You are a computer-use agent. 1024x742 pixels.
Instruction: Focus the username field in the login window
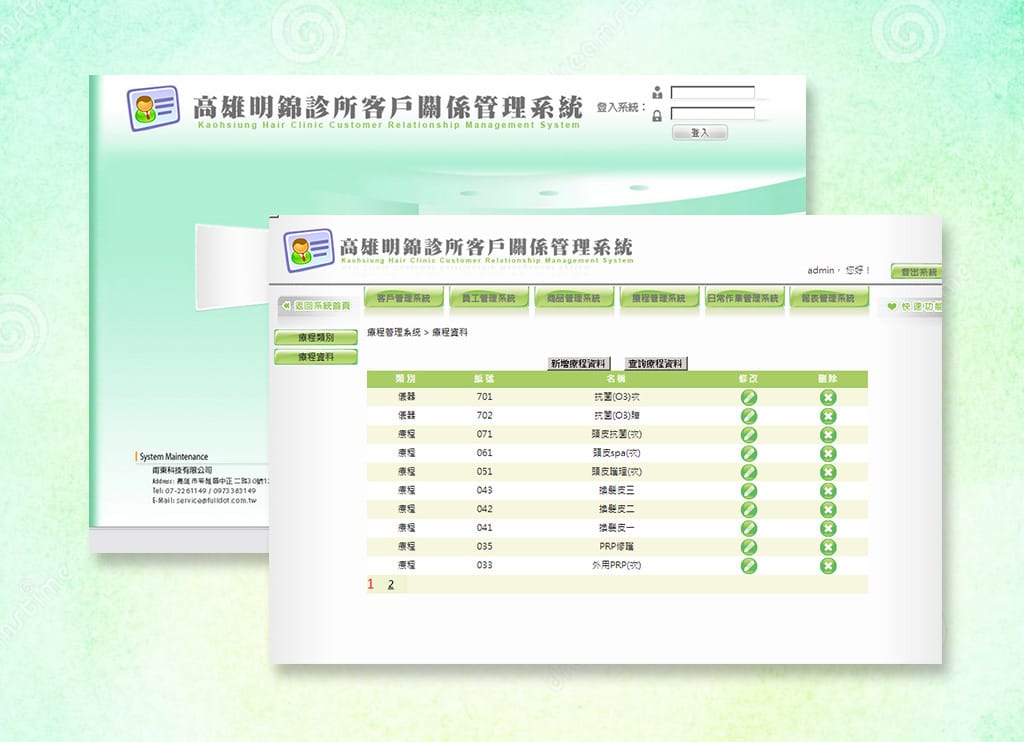tap(712, 92)
